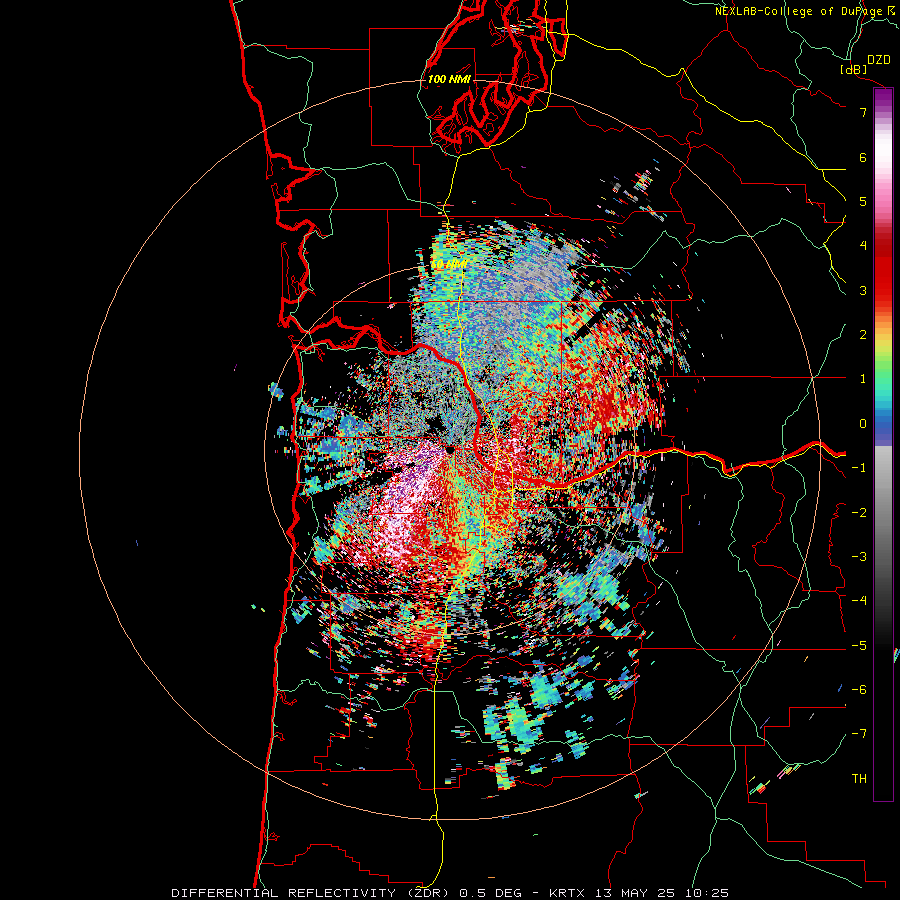900x900 pixels.
Task: Click the 100 NMI range ring label
Action: coord(449,79)
